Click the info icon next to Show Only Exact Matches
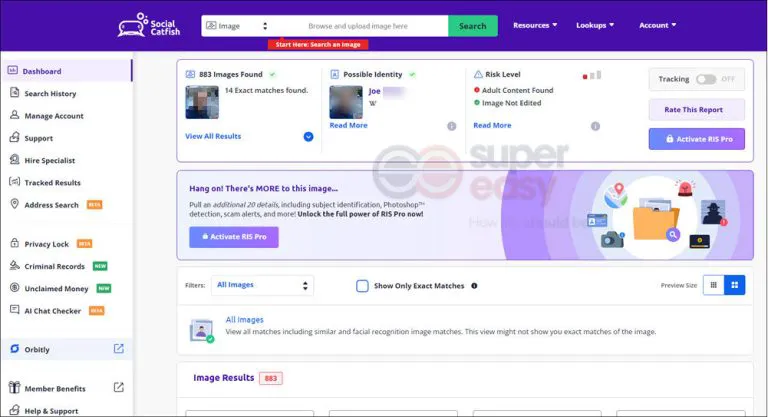Viewport: 768px width, 417px height. point(474,286)
